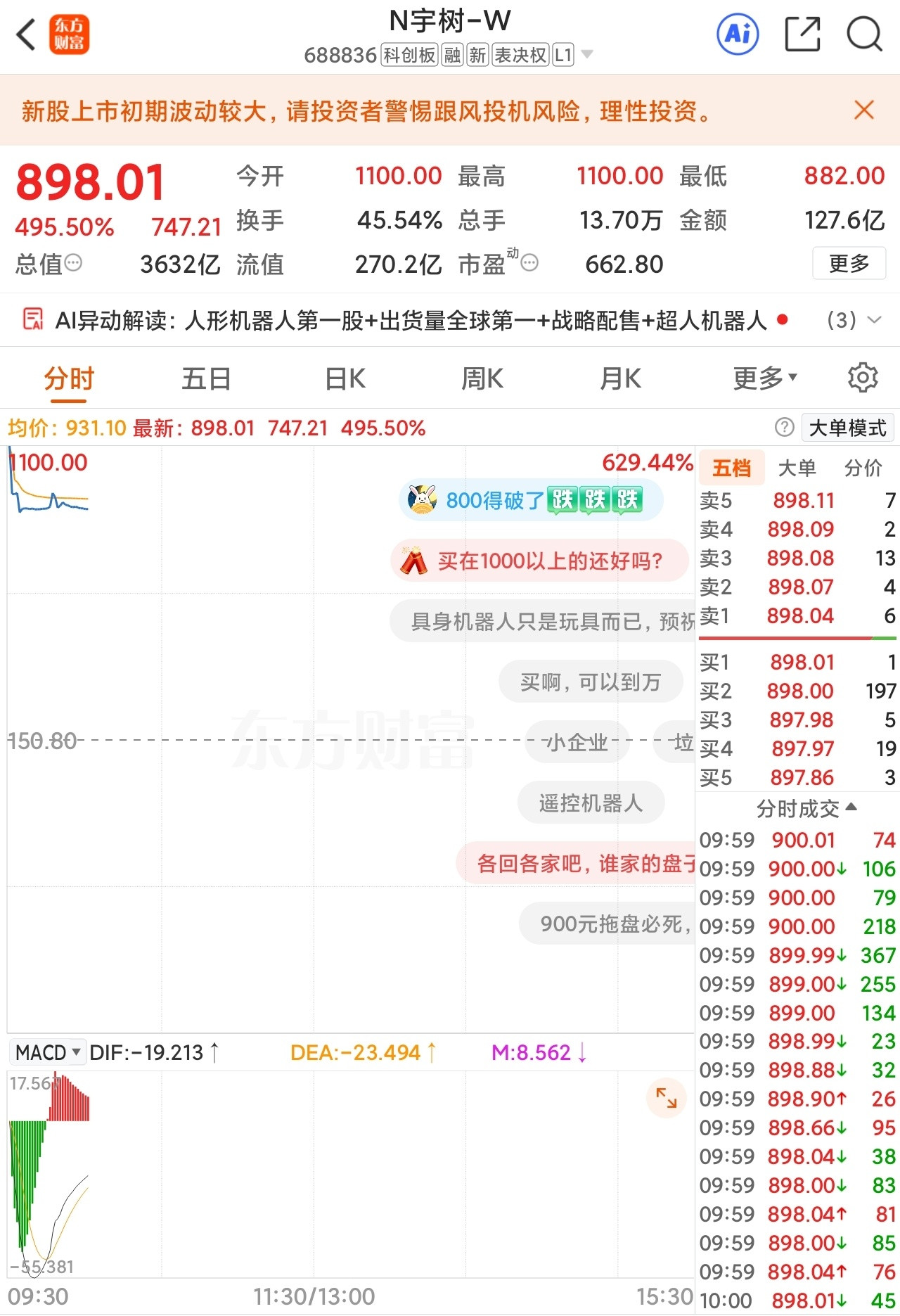Tap the 899.99 trade with 367 lots
This screenshot has height=1316, width=900.
(797, 955)
